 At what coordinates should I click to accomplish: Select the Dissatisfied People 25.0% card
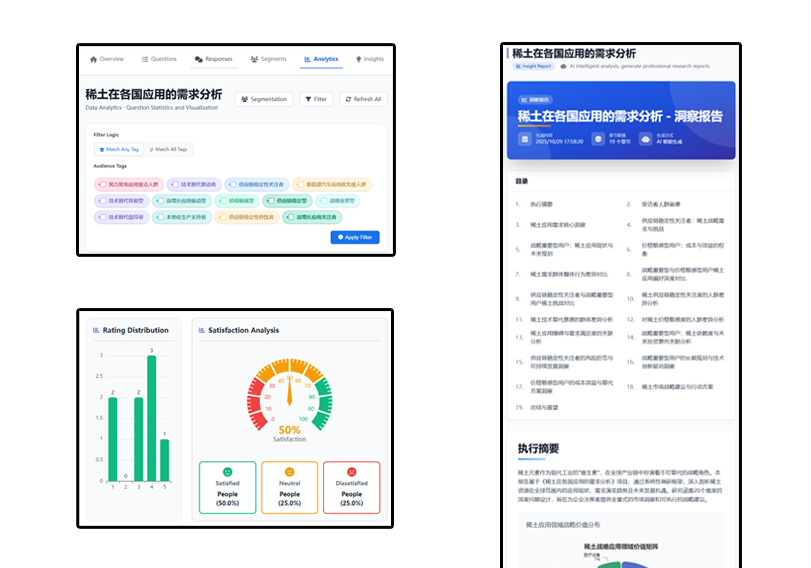(352, 487)
